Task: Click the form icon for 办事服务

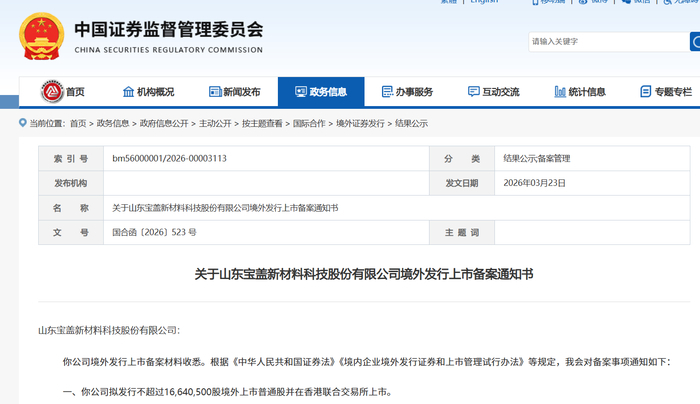Action: [386, 92]
